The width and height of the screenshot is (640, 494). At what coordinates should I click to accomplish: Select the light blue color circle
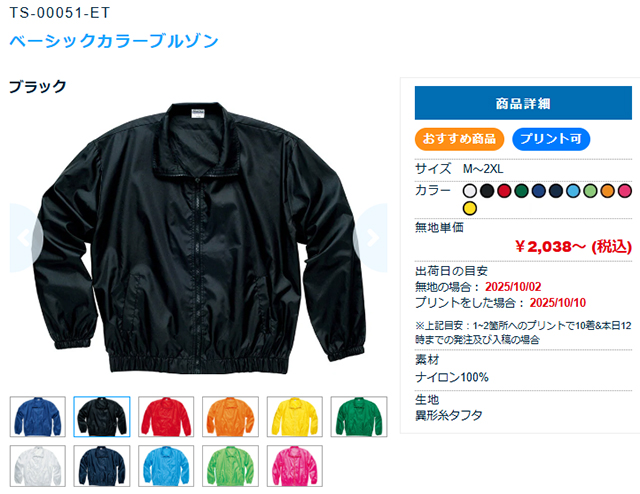click(573, 191)
